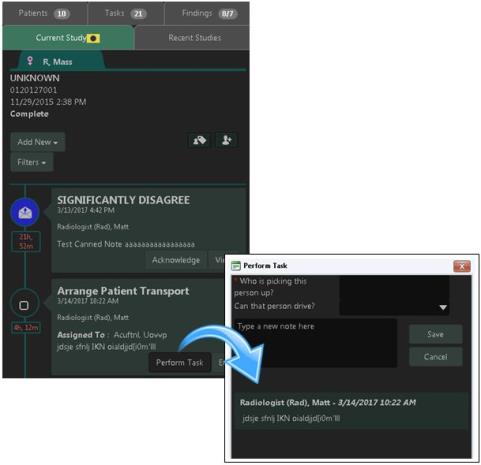Viewport: 481px width, 465px height.
Task: Click the female patient icon beside R, Mass
Action: 30,61
